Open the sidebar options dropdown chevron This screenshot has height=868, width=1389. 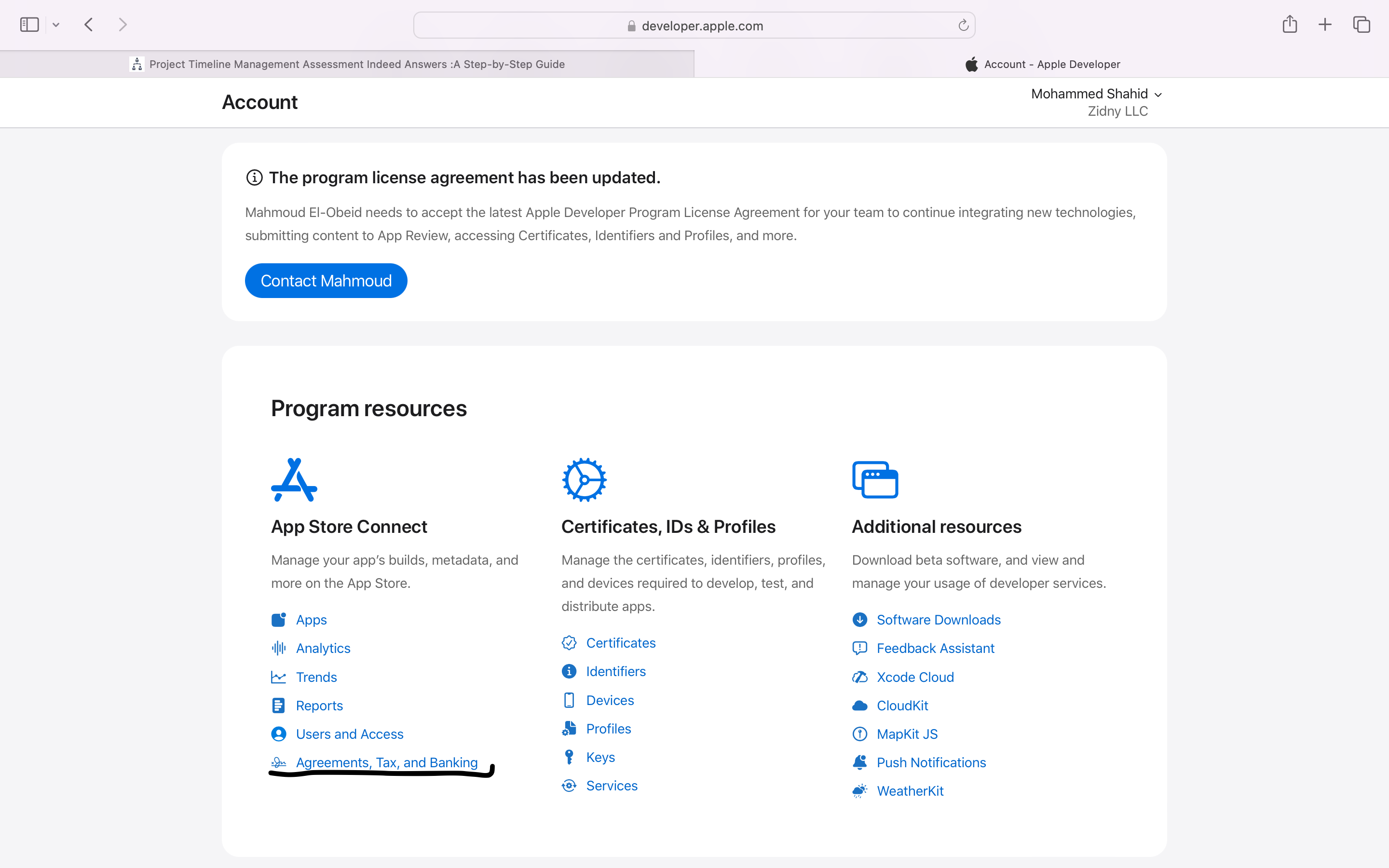tap(55, 25)
